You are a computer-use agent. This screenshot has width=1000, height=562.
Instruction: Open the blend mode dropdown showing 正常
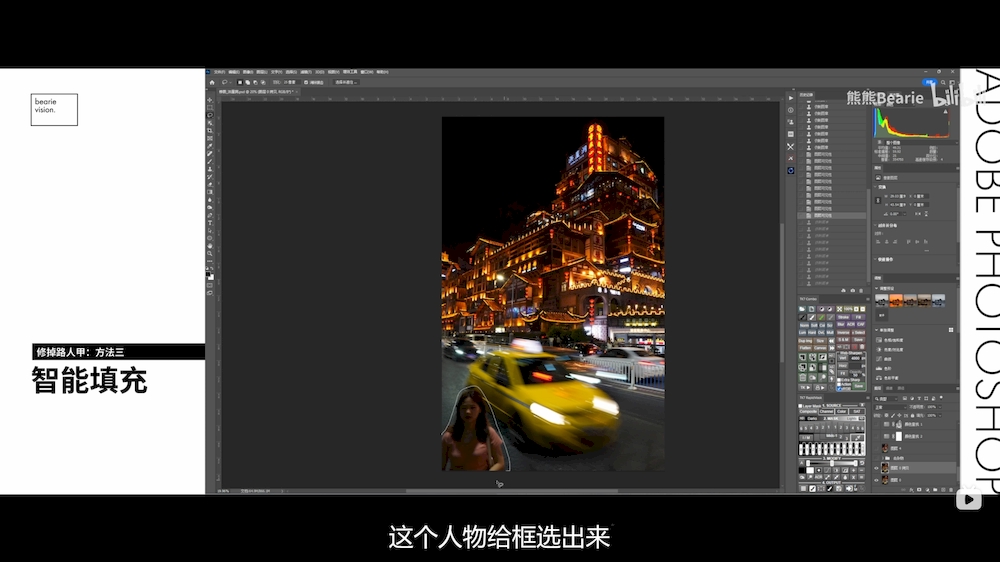tap(891, 407)
